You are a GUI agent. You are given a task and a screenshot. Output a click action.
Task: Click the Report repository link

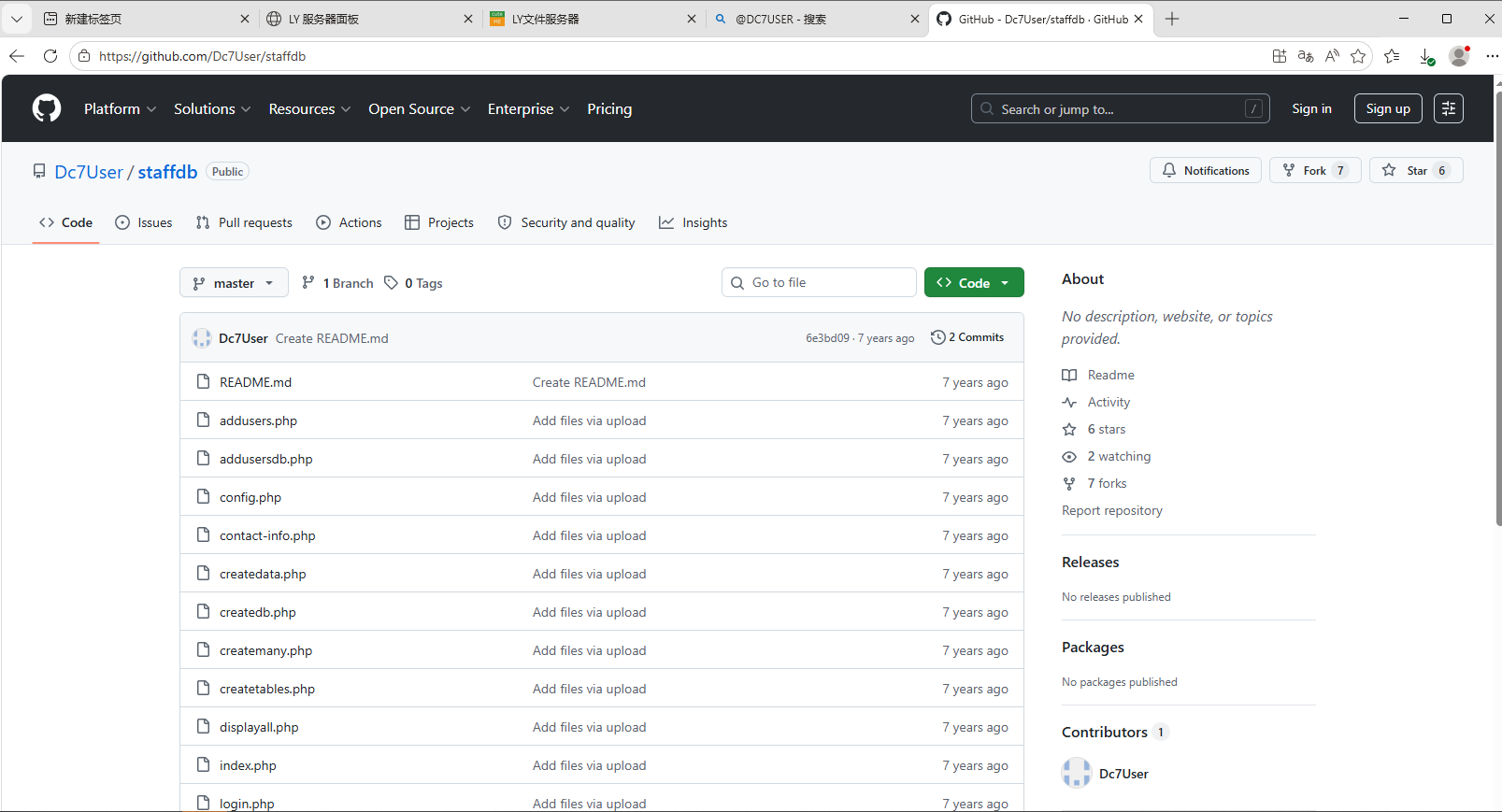click(1112, 510)
